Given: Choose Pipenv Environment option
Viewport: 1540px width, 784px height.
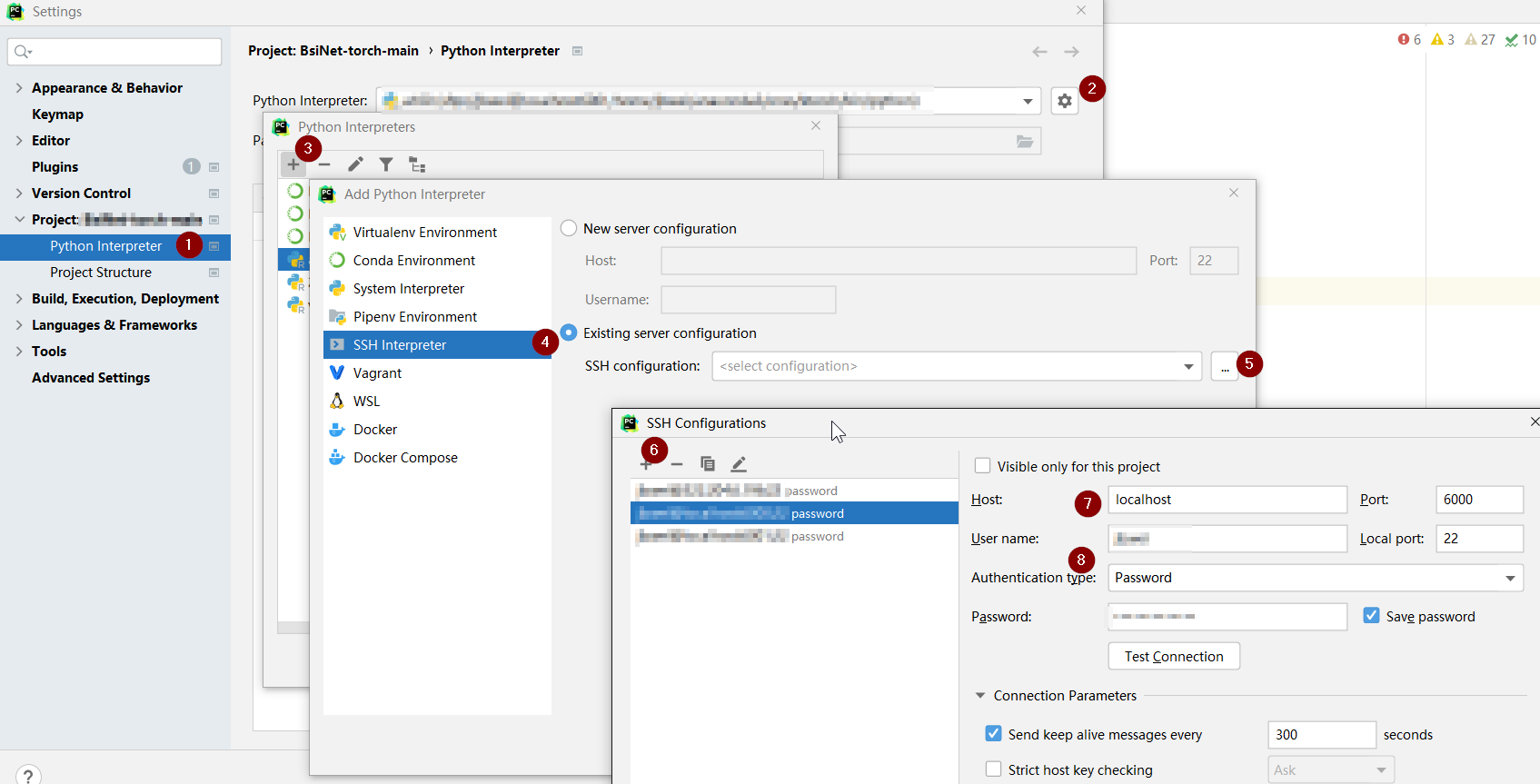Looking at the screenshot, I should [437, 317].
